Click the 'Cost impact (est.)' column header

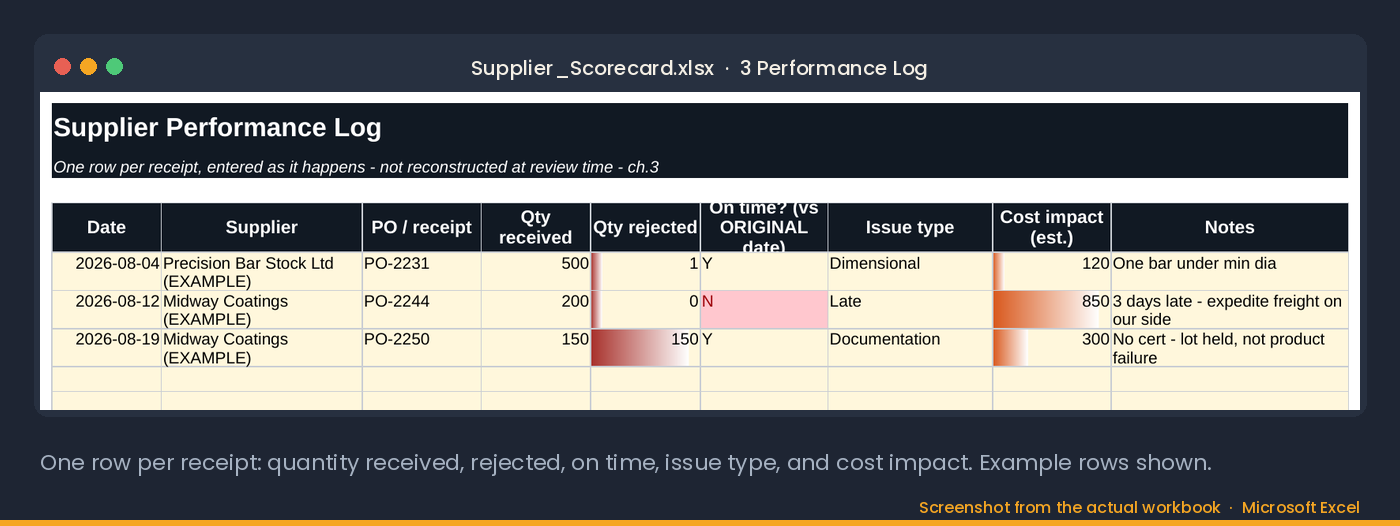[x=1051, y=227]
